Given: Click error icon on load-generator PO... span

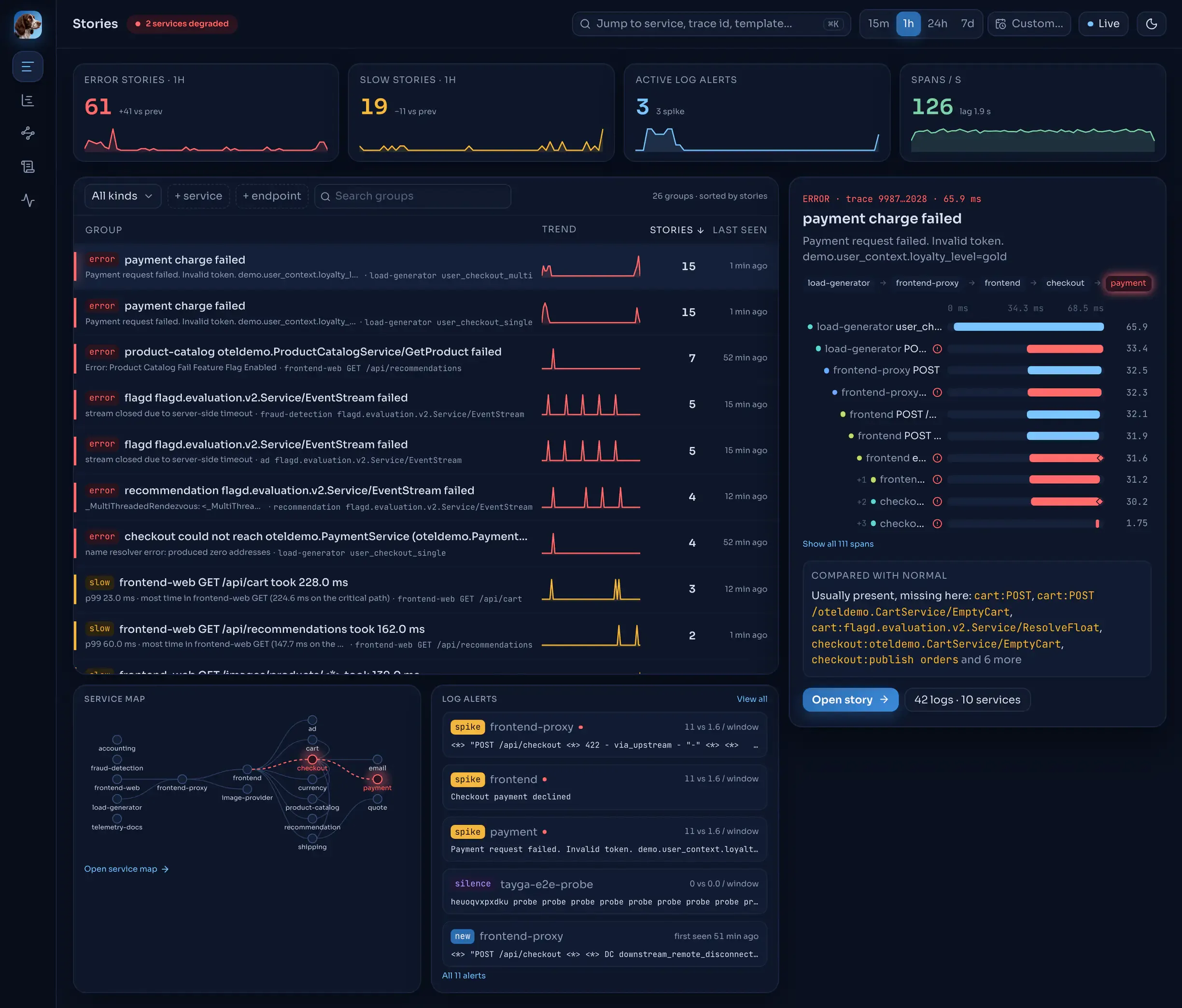Looking at the screenshot, I should (x=937, y=349).
